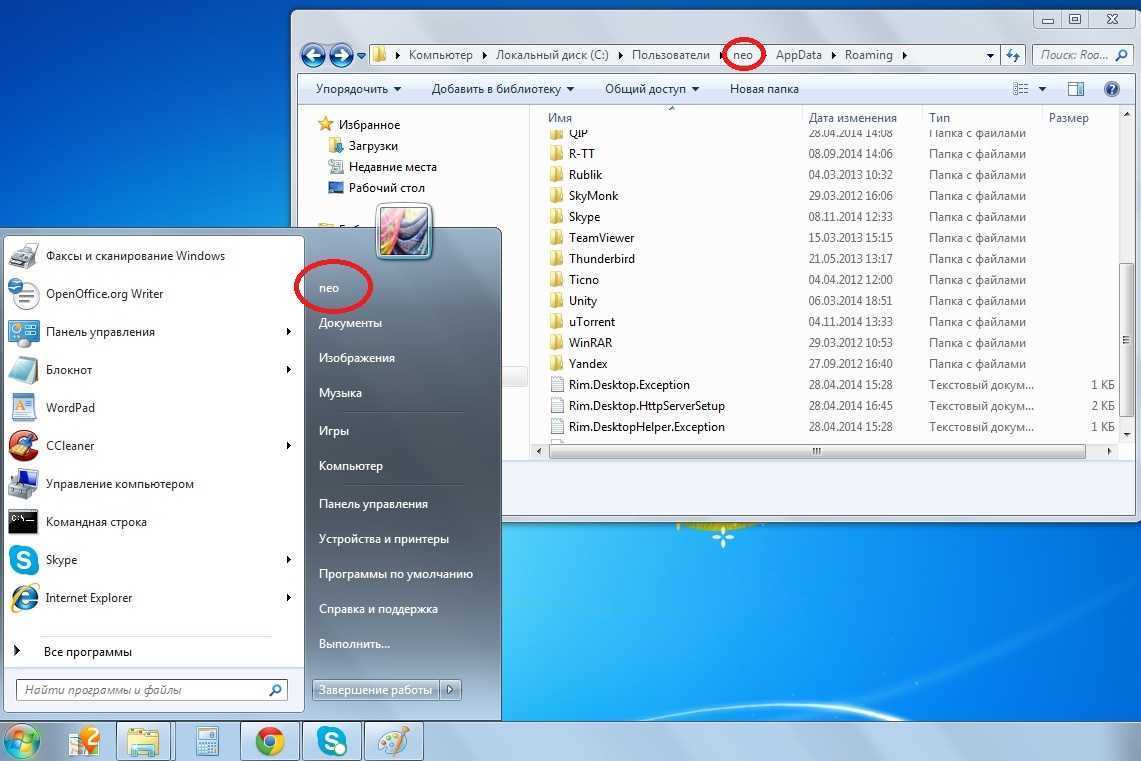This screenshot has width=1141, height=761.
Task: Click horizontal scrollbar in file list
Action: [816, 451]
